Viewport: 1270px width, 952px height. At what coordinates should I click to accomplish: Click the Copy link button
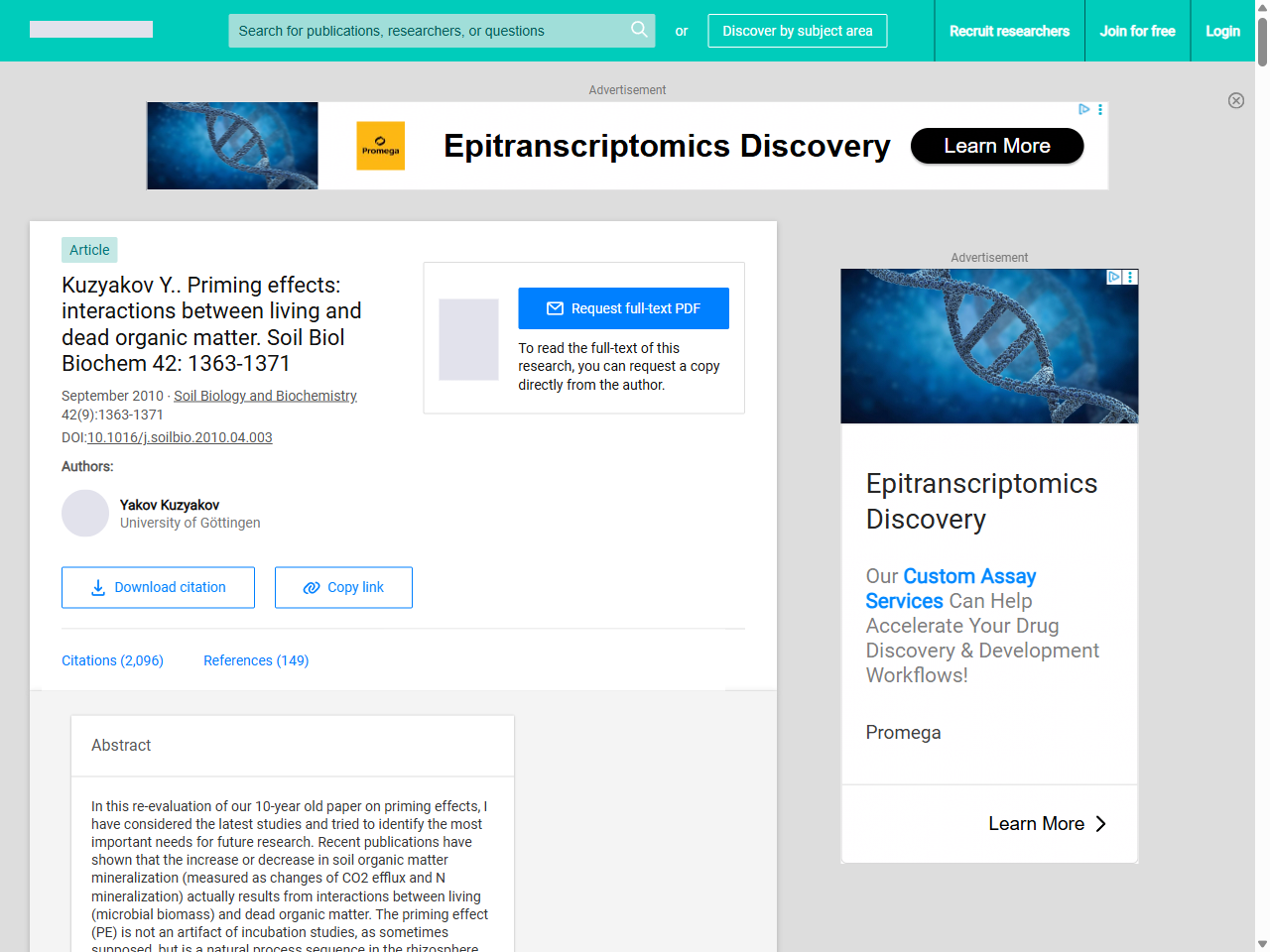[343, 587]
